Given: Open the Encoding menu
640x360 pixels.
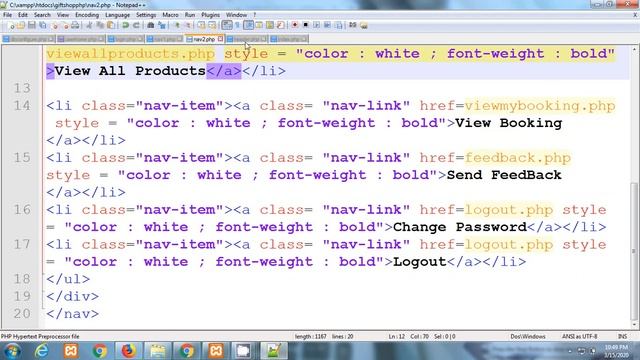Looking at the screenshot, I should [x=87, y=15].
